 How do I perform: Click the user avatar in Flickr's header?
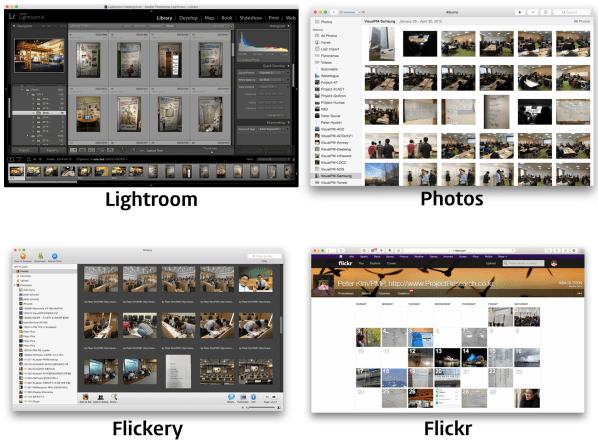point(554,263)
